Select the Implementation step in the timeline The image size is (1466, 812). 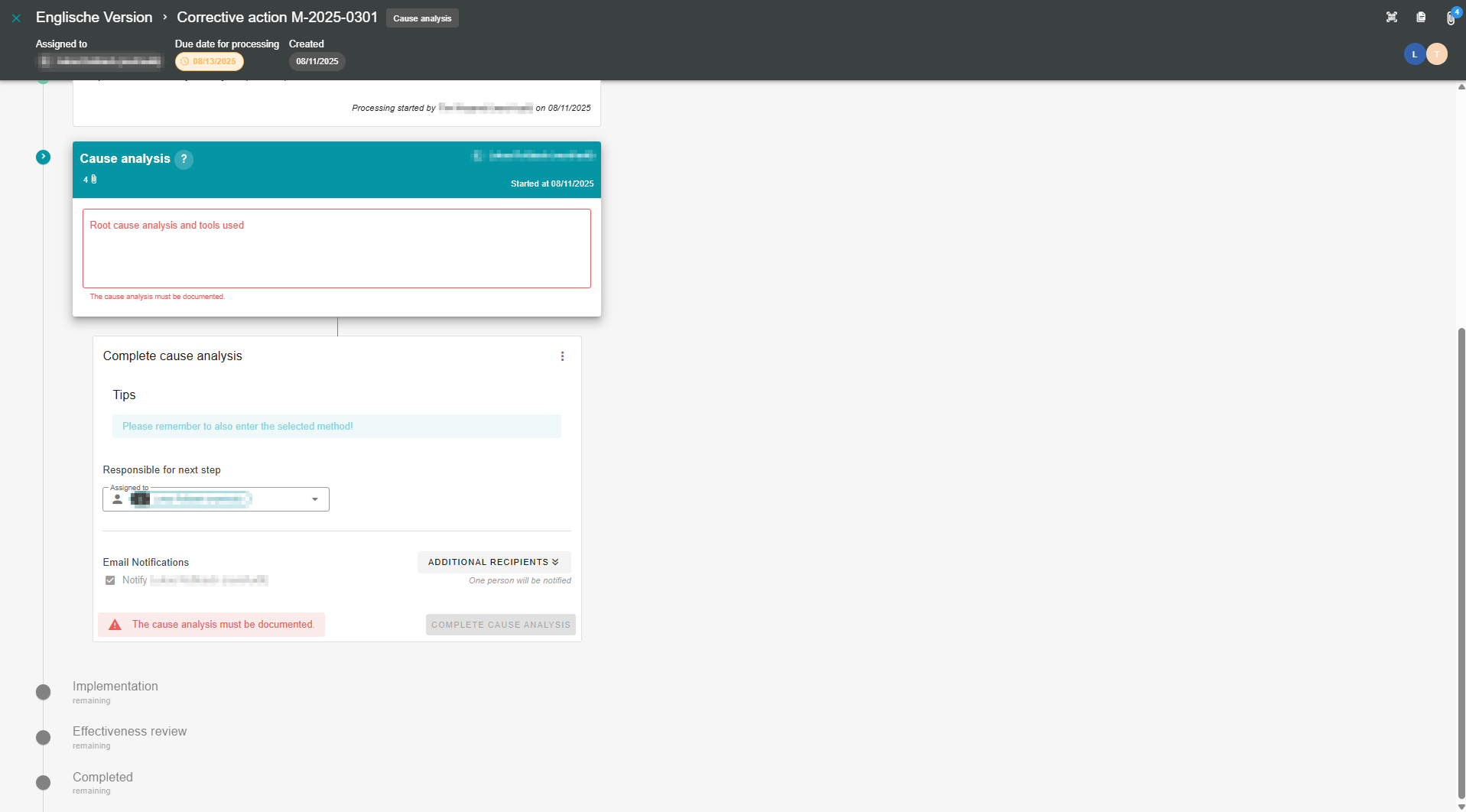pyautogui.click(x=115, y=687)
